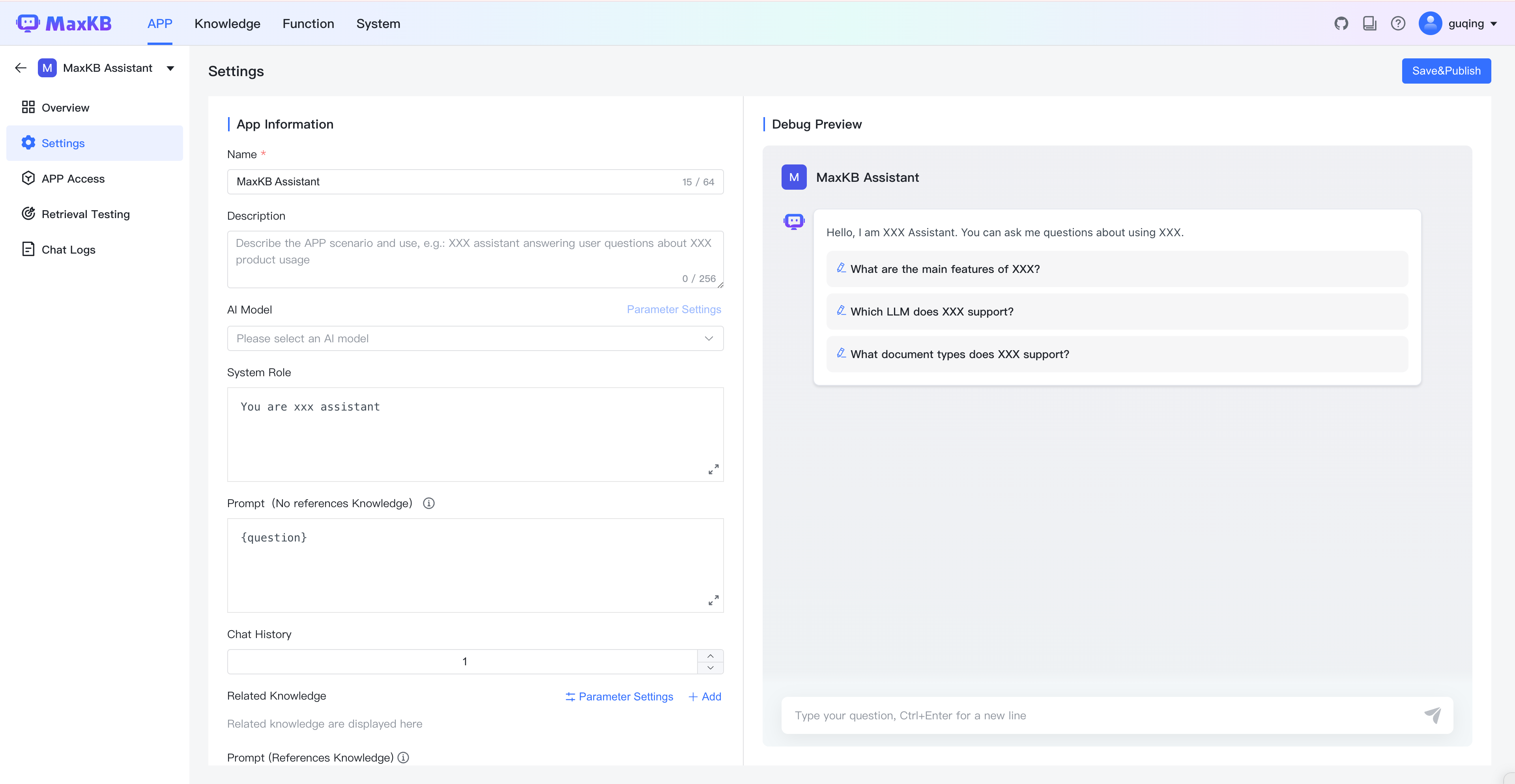The height and width of the screenshot is (784, 1515).
Task: Click the Name input field
Action: click(475, 181)
